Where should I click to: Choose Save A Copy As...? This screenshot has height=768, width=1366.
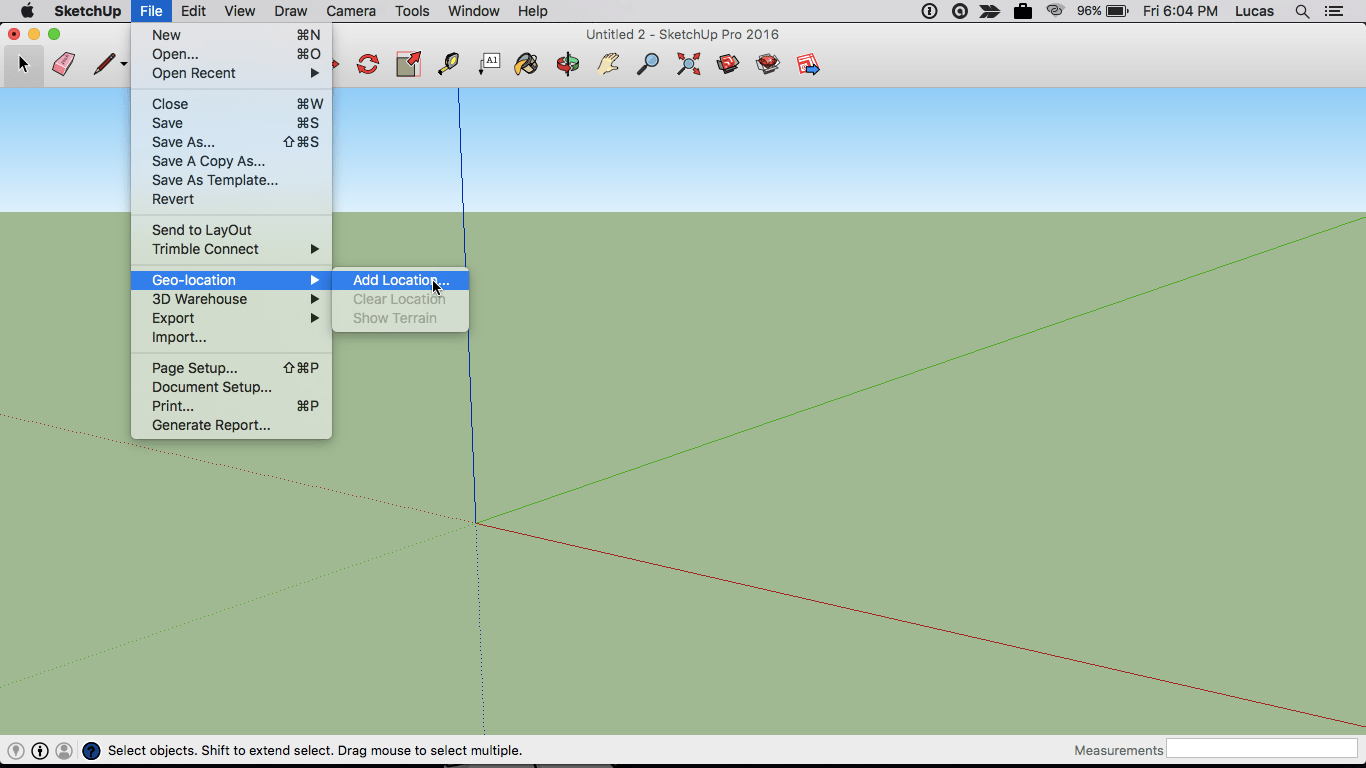231,161
